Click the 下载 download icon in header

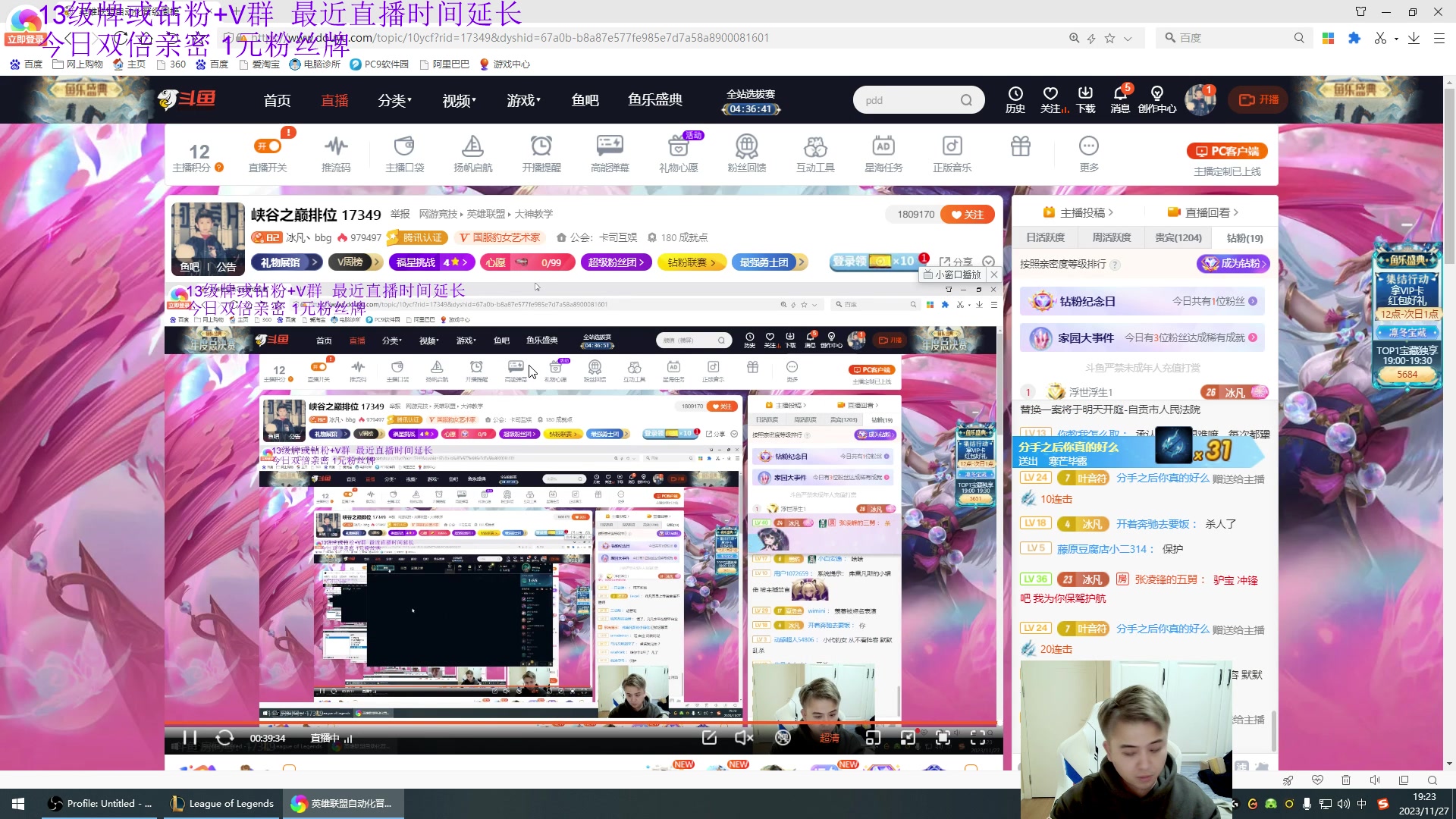1086,99
